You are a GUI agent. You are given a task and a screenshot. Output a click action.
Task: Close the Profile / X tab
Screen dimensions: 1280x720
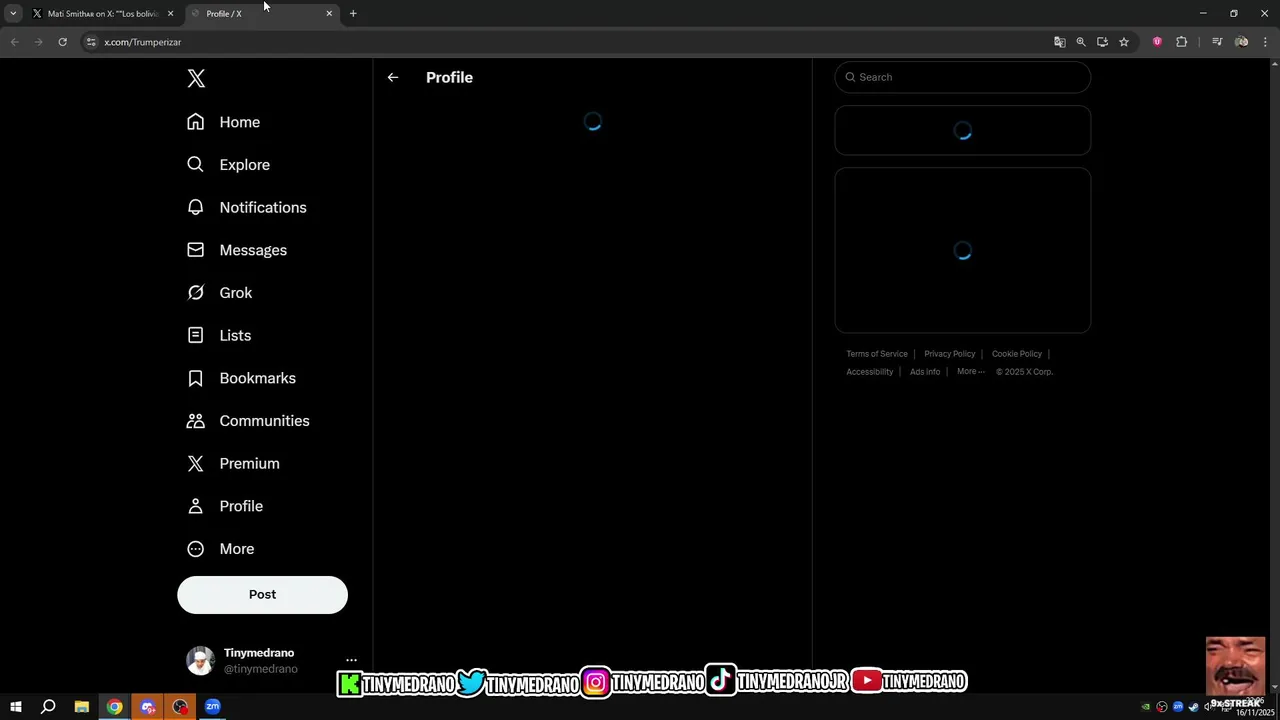click(x=329, y=14)
